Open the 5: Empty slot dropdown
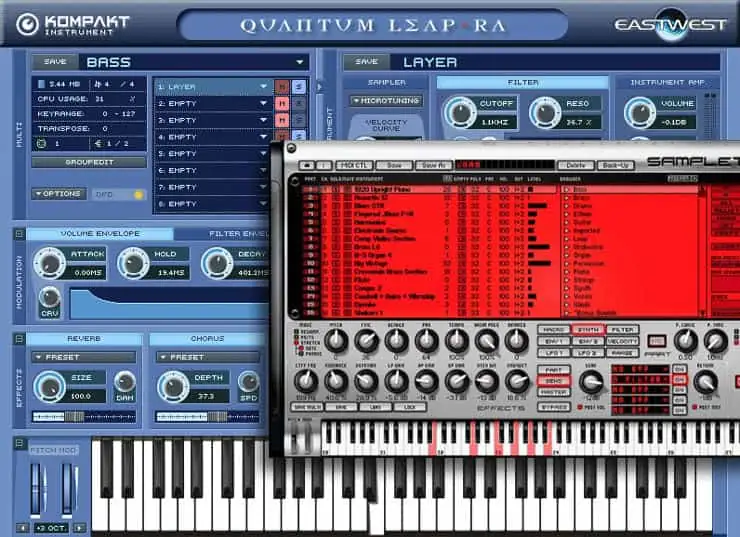The width and height of the screenshot is (740, 537). coord(263,154)
